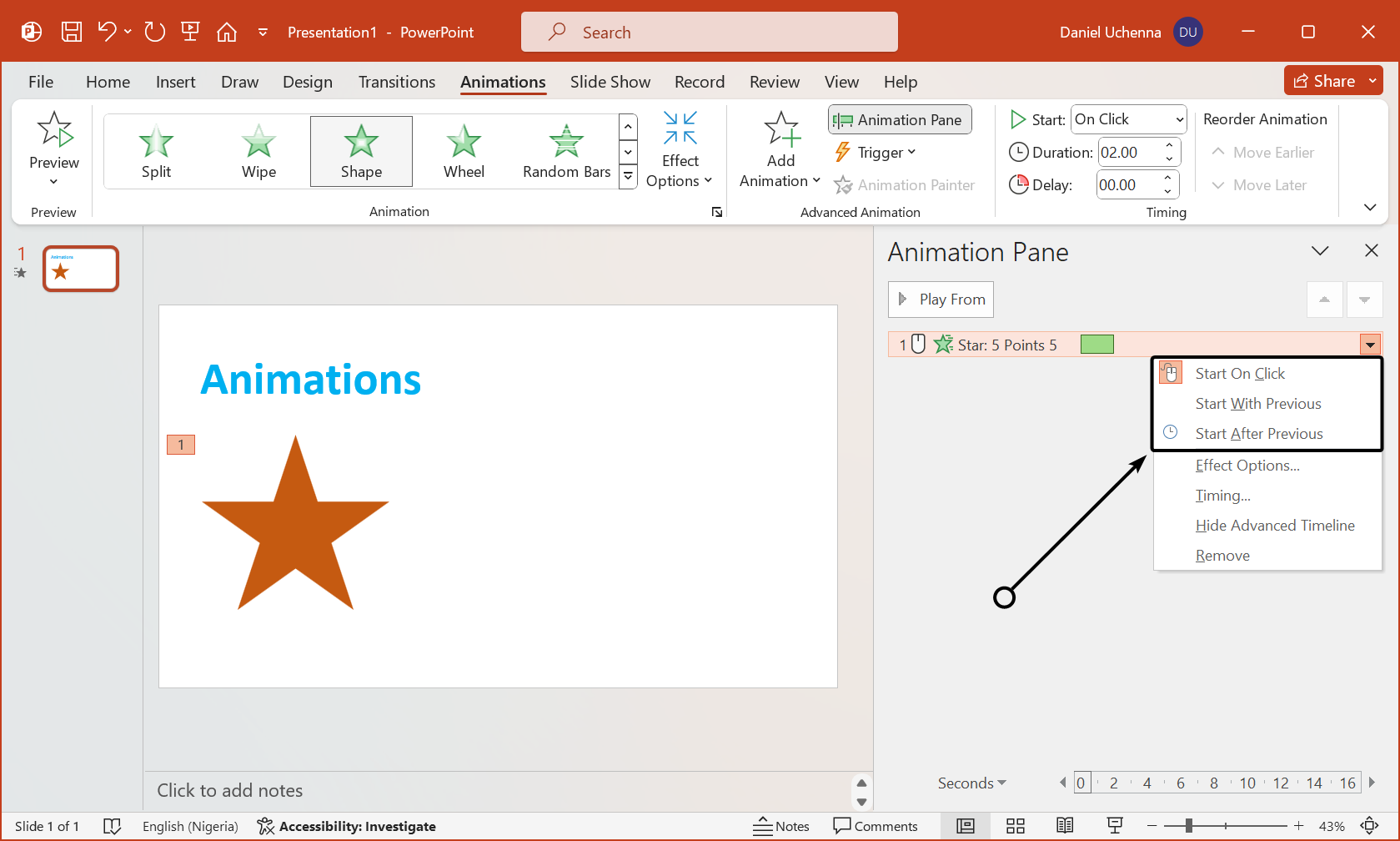This screenshot has height=841, width=1400.
Task: Toggle the Animation Pane button
Action: (900, 119)
